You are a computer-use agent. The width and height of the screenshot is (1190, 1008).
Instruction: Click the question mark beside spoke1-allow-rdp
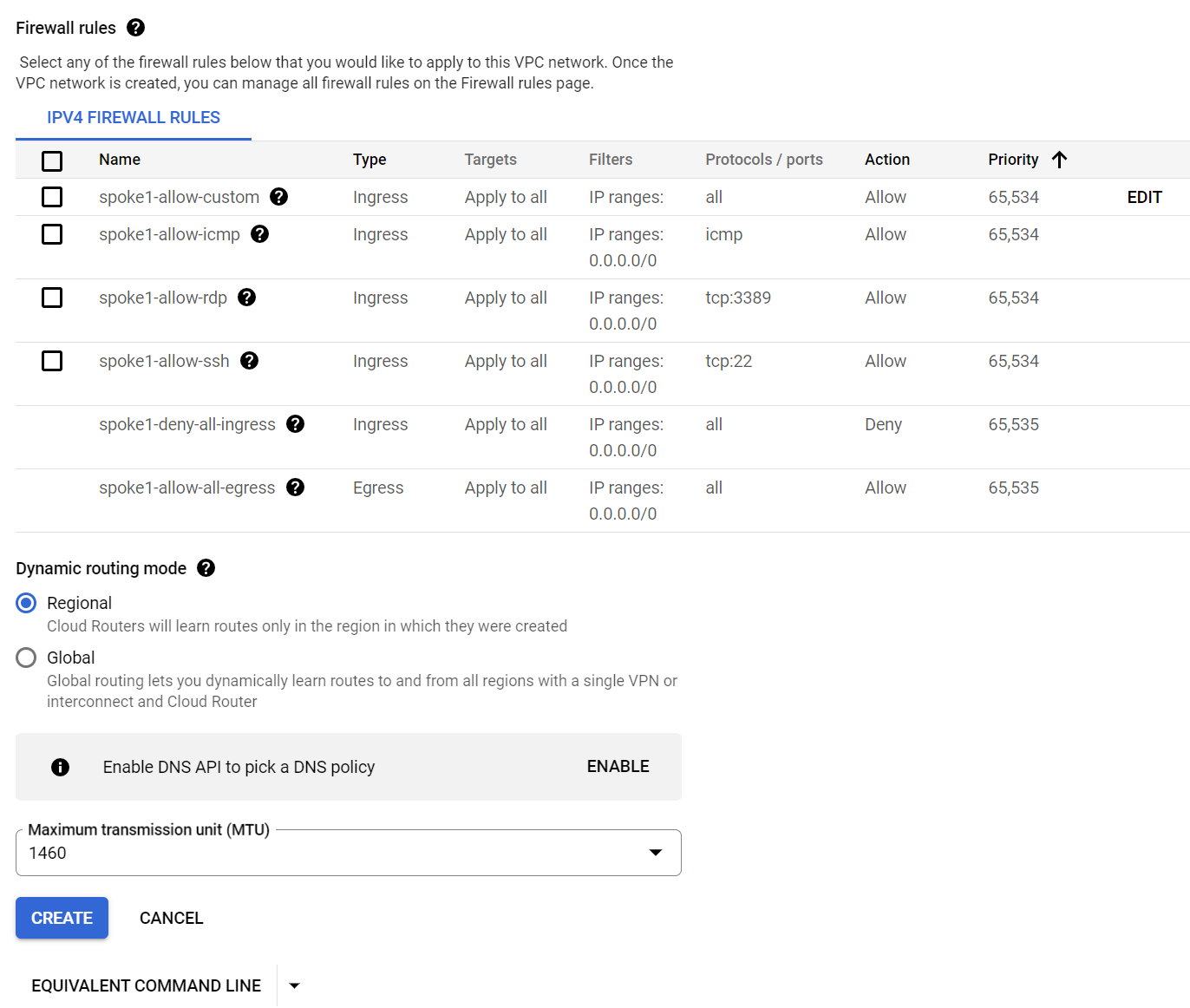tap(246, 298)
